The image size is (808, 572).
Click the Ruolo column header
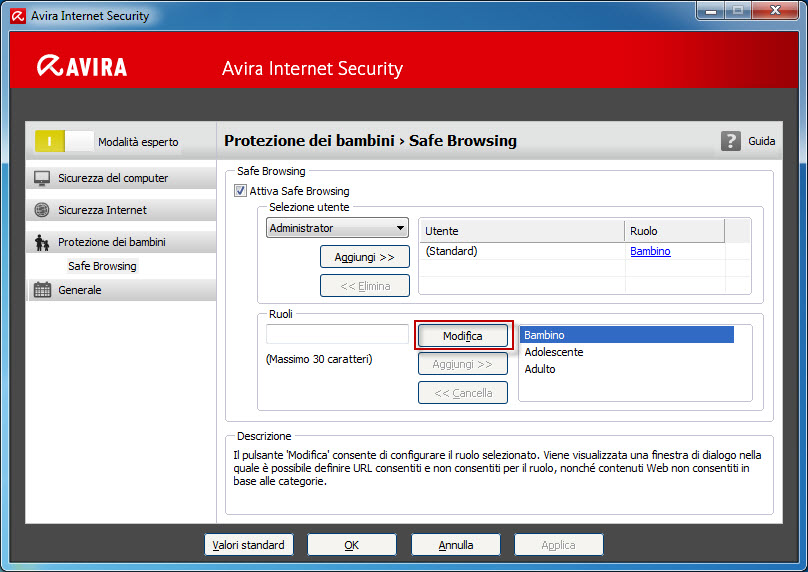675,231
